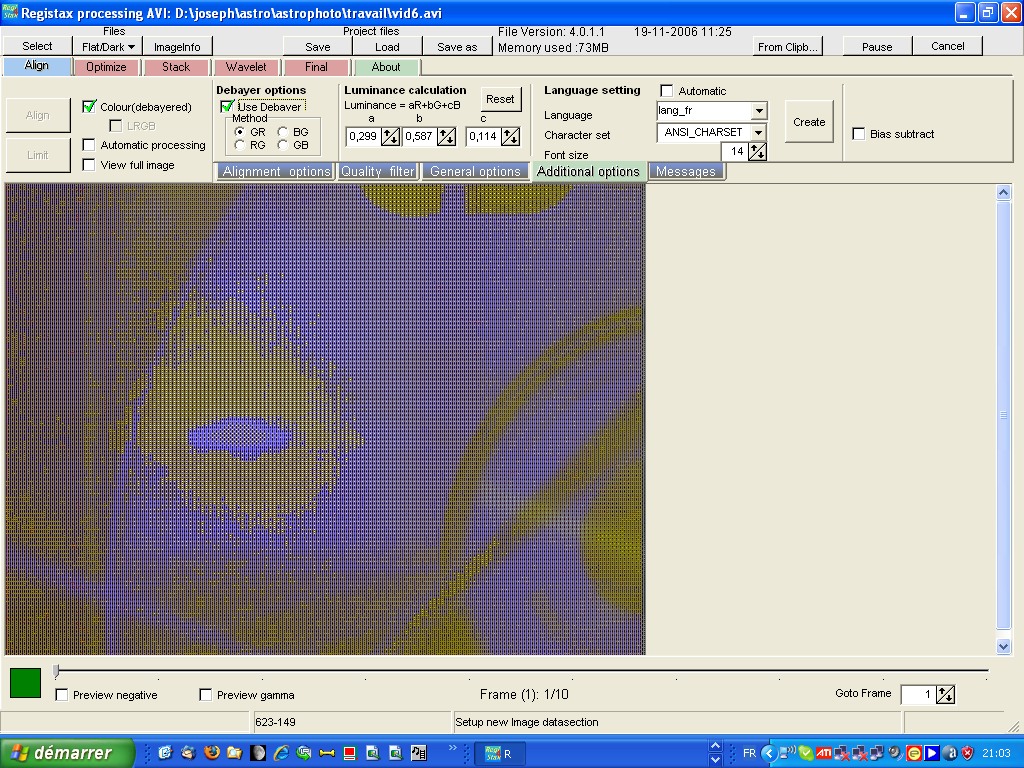Screen dimensions: 1024x768
Task: Open the folder icon in quick launch
Action: click(234, 753)
